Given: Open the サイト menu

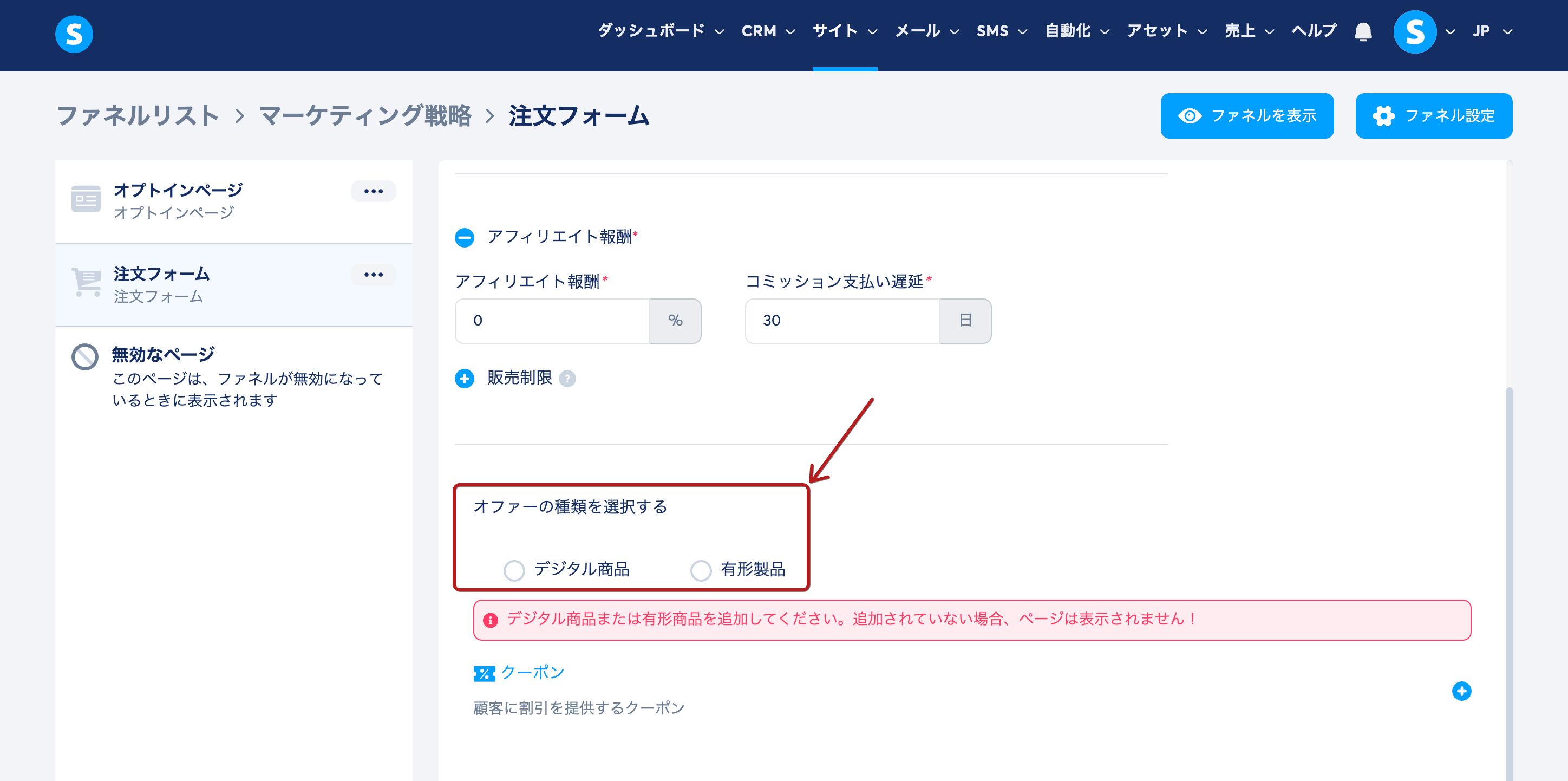Looking at the screenshot, I should (845, 31).
